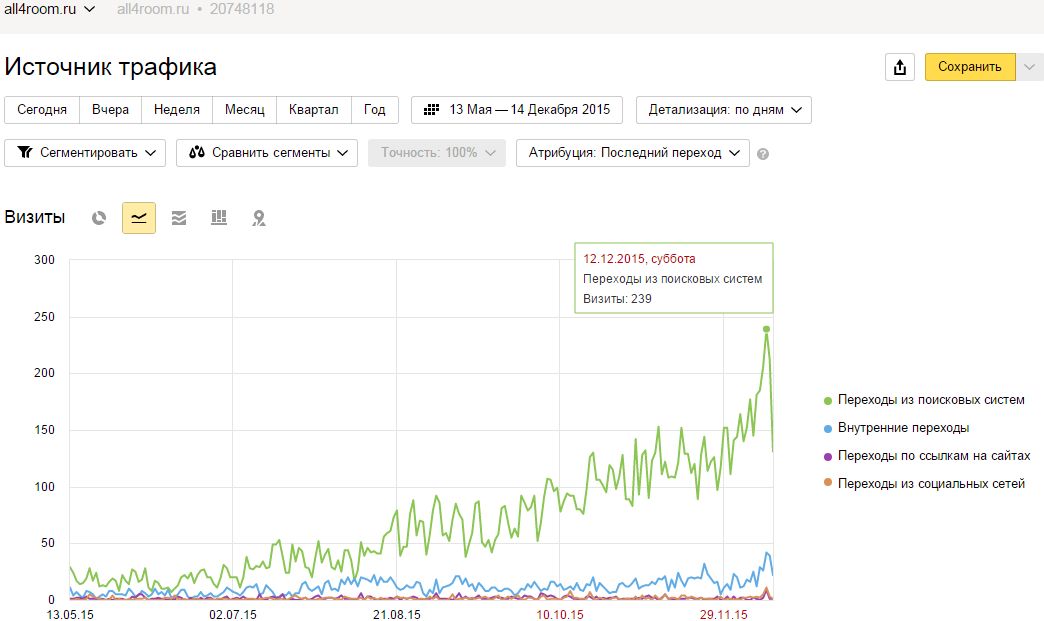1044x621 pixels.
Task: Switch to stacked area chart icon
Action: [x=179, y=218]
